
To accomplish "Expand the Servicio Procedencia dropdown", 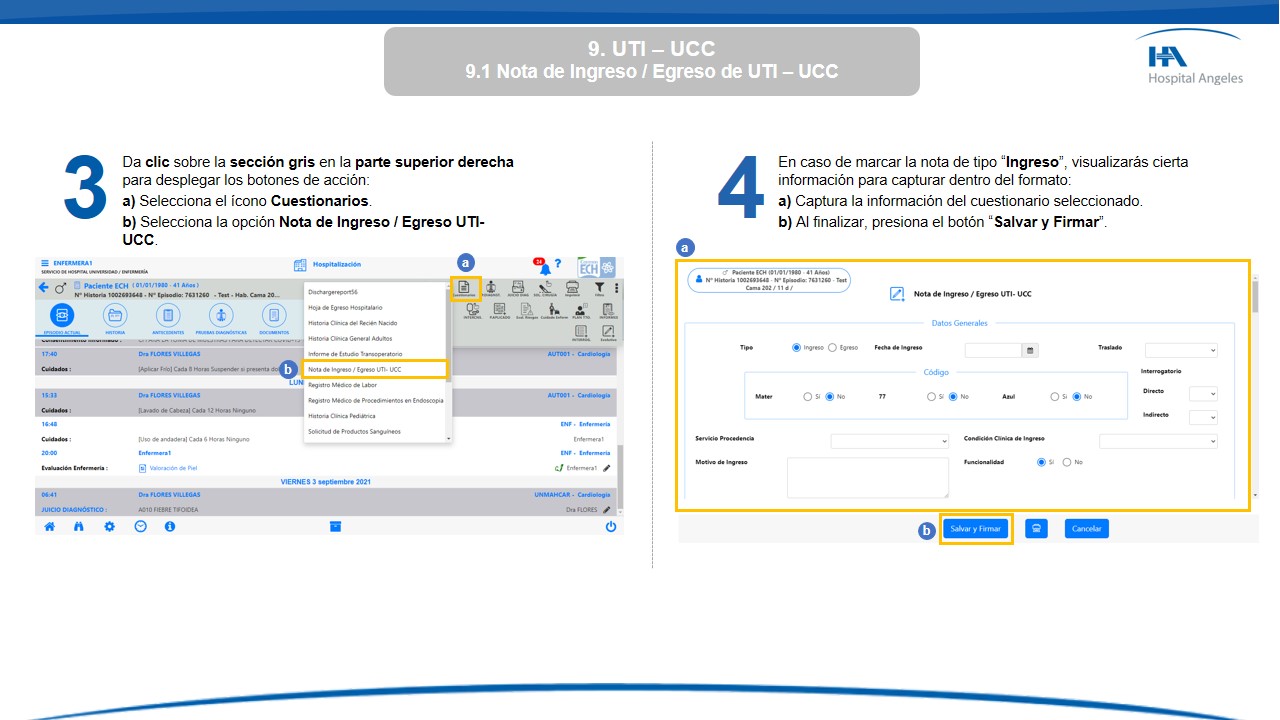I will (889, 441).
